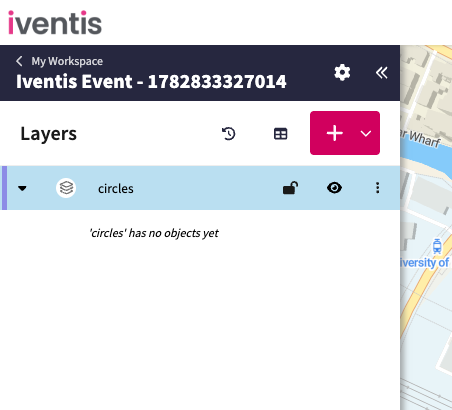Screen dimensions: 452x410
Task: Click the back chevron beside My Workspace
Action: point(19,61)
